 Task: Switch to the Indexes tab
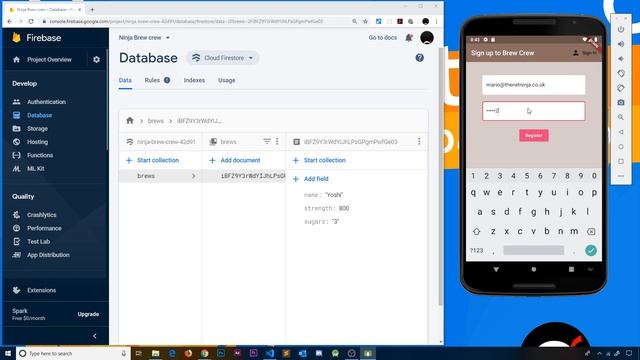pos(194,80)
